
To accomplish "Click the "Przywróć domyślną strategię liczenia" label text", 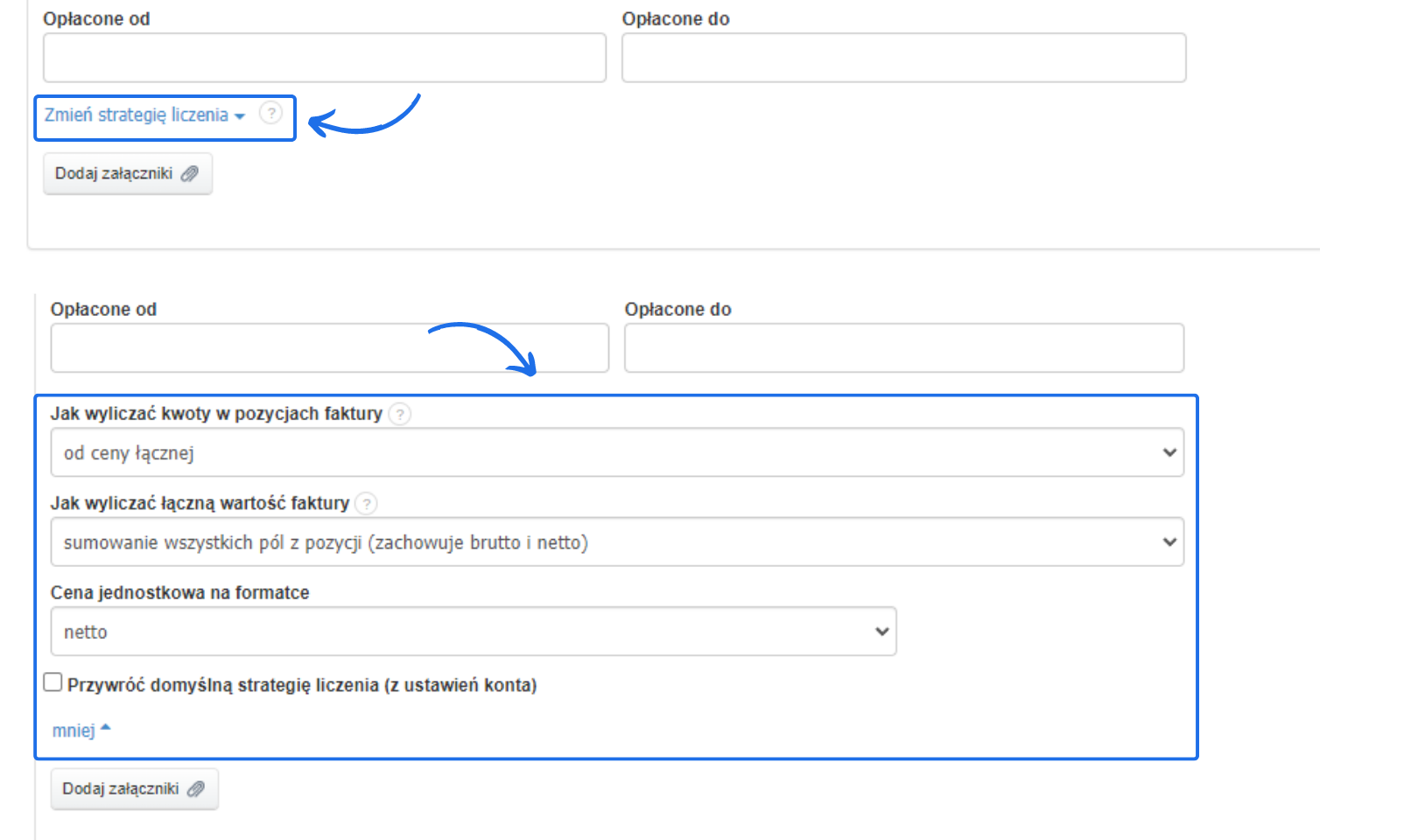I will click(302, 685).
